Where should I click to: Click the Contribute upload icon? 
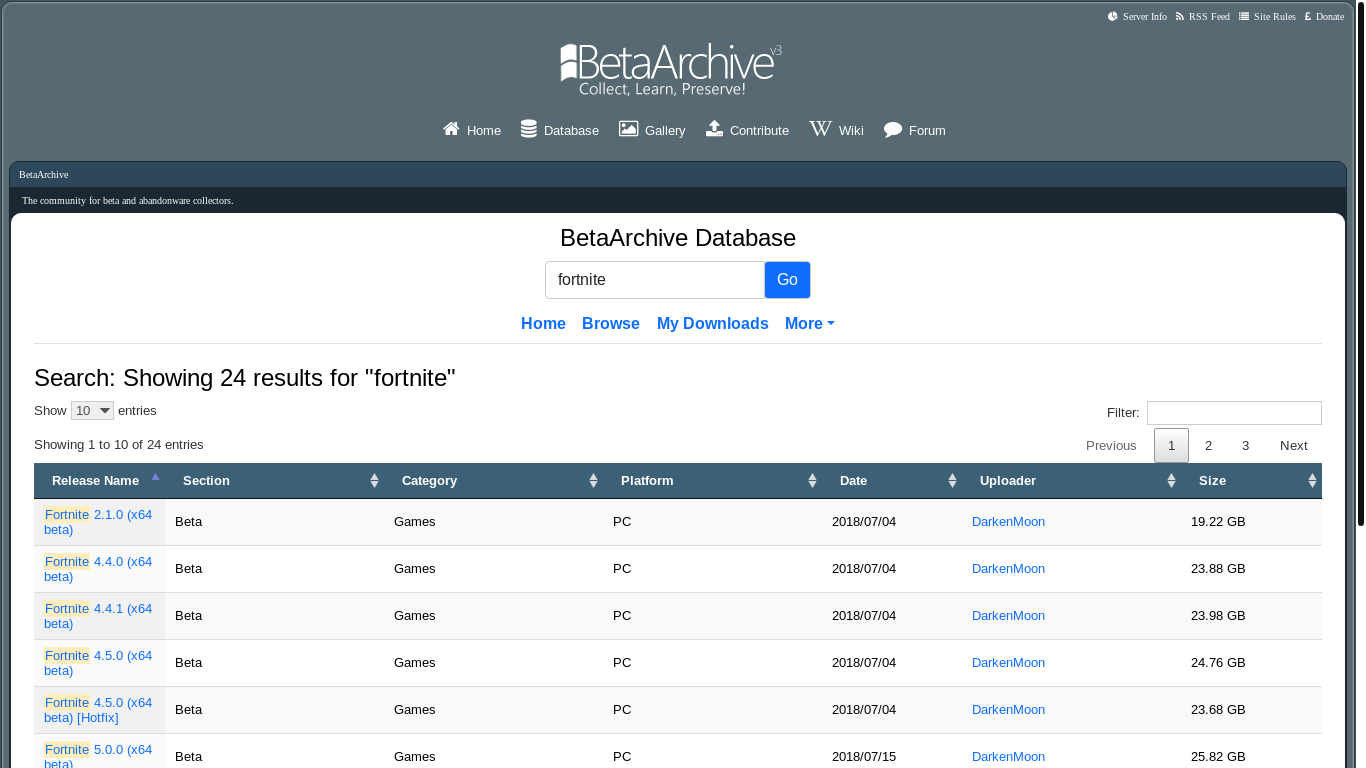(x=714, y=129)
